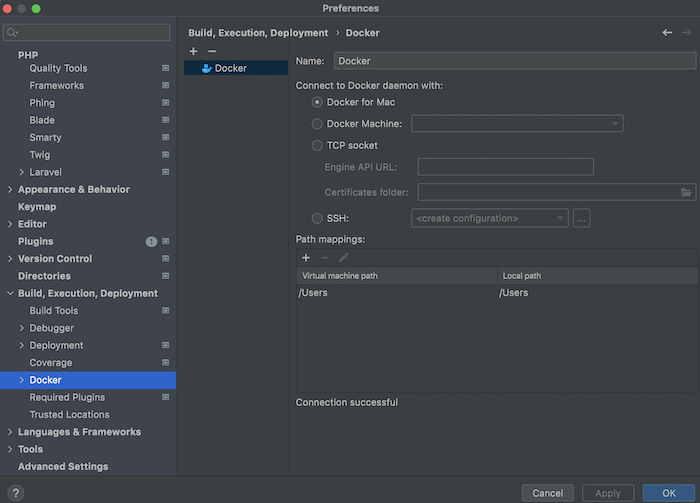700x503 pixels.
Task: Go back using the left arrow
Action: pos(667,33)
